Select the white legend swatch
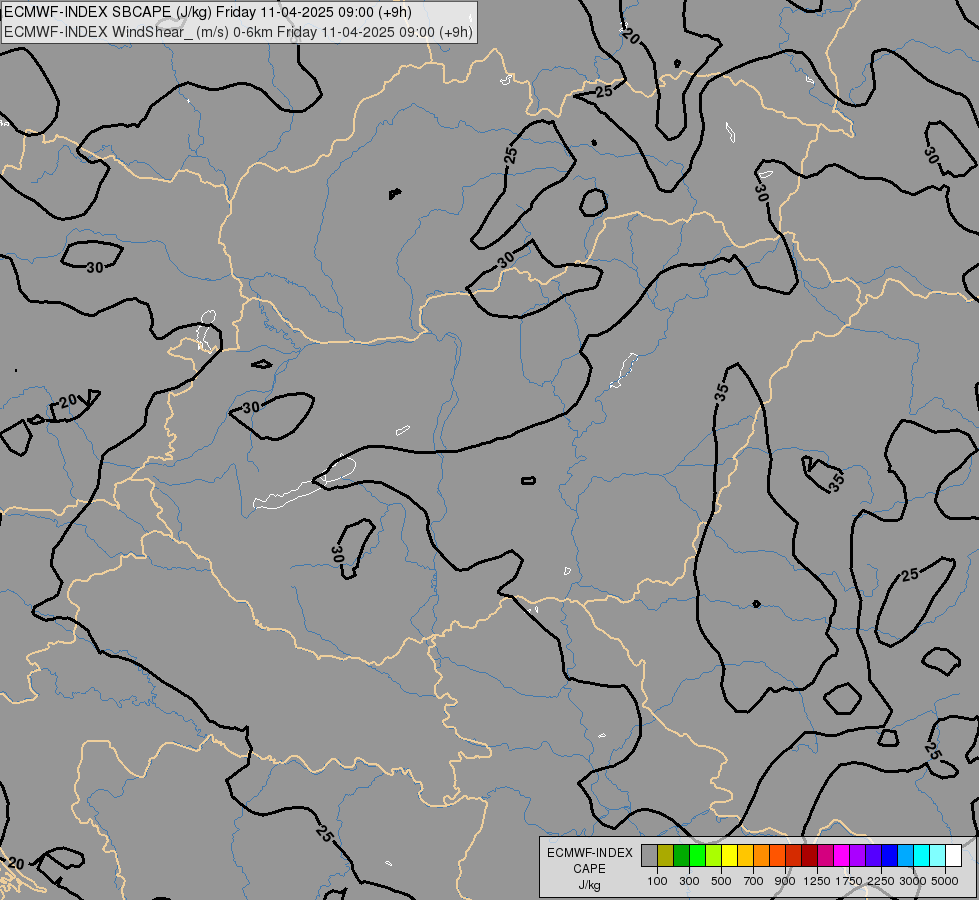Screen dimensions: 979x900 (x=953, y=855)
